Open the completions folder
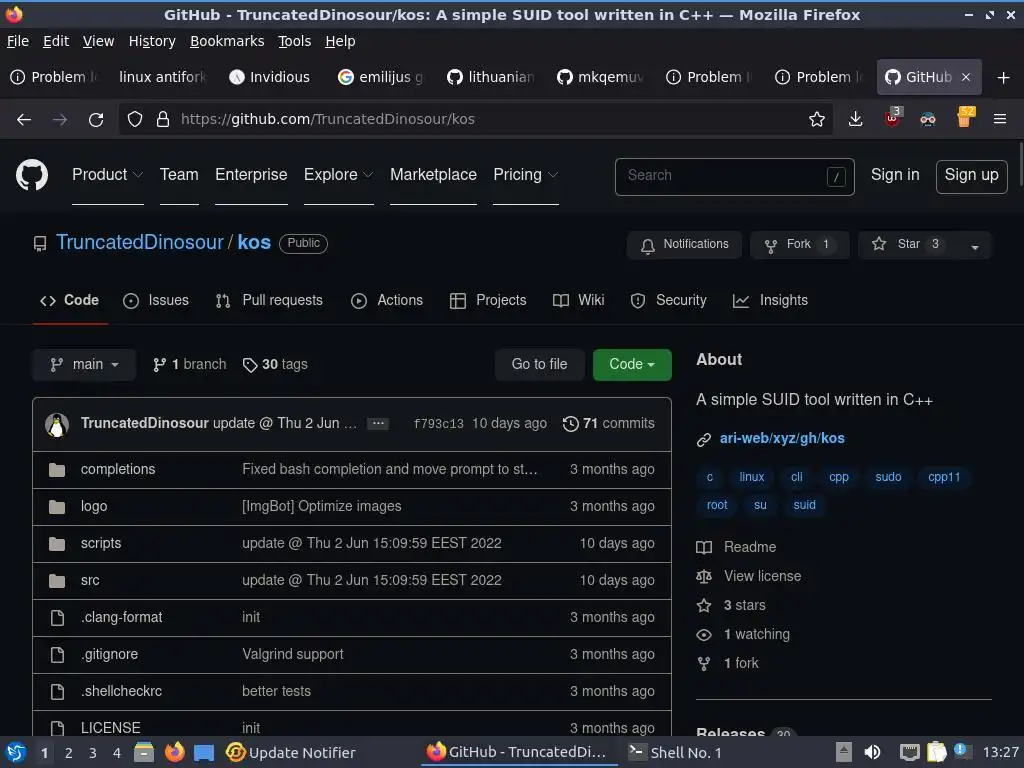 tap(118, 469)
